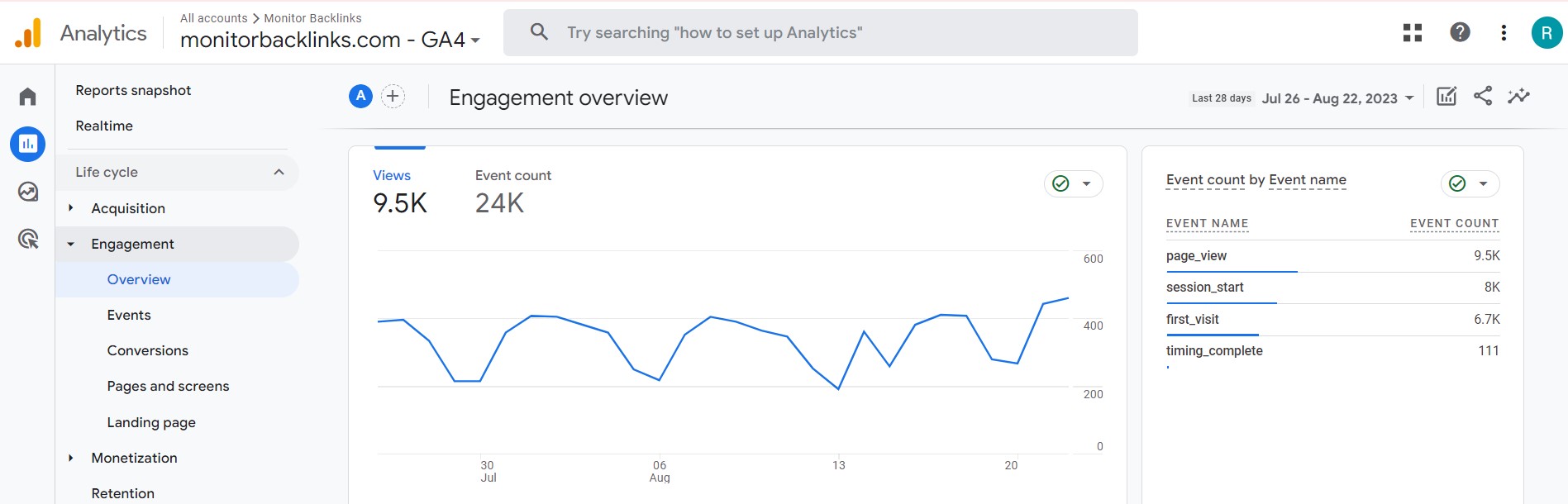Open the Insights sparkline icon

tap(1518, 97)
